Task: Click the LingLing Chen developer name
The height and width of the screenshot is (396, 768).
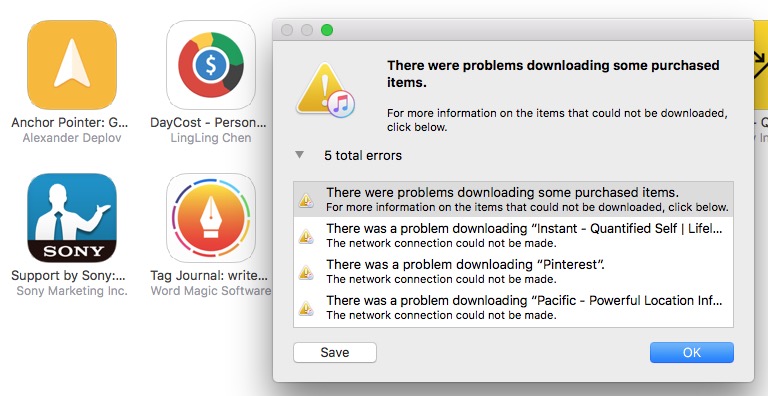Action: click(211, 138)
